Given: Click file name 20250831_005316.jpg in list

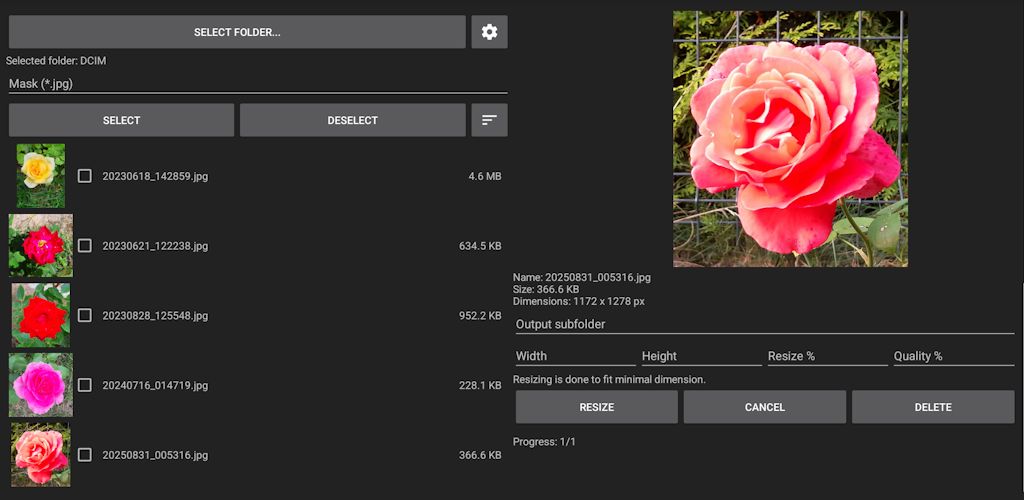Looking at the screenshot, I should (x=155, y=455).
